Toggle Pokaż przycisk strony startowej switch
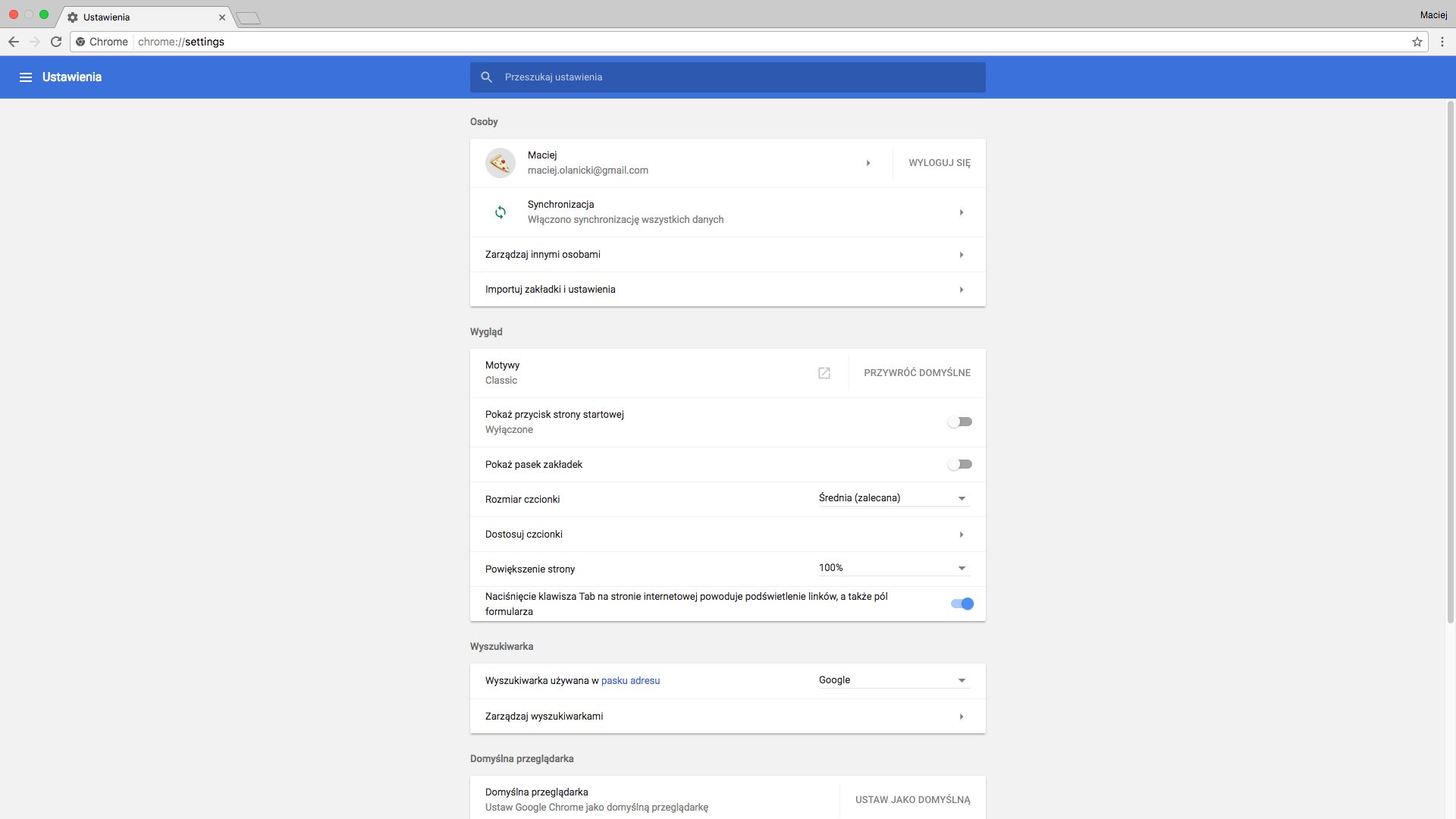The height and width of the screenshot is (819, 1456). pyautogui.click(x=960, y=422)
